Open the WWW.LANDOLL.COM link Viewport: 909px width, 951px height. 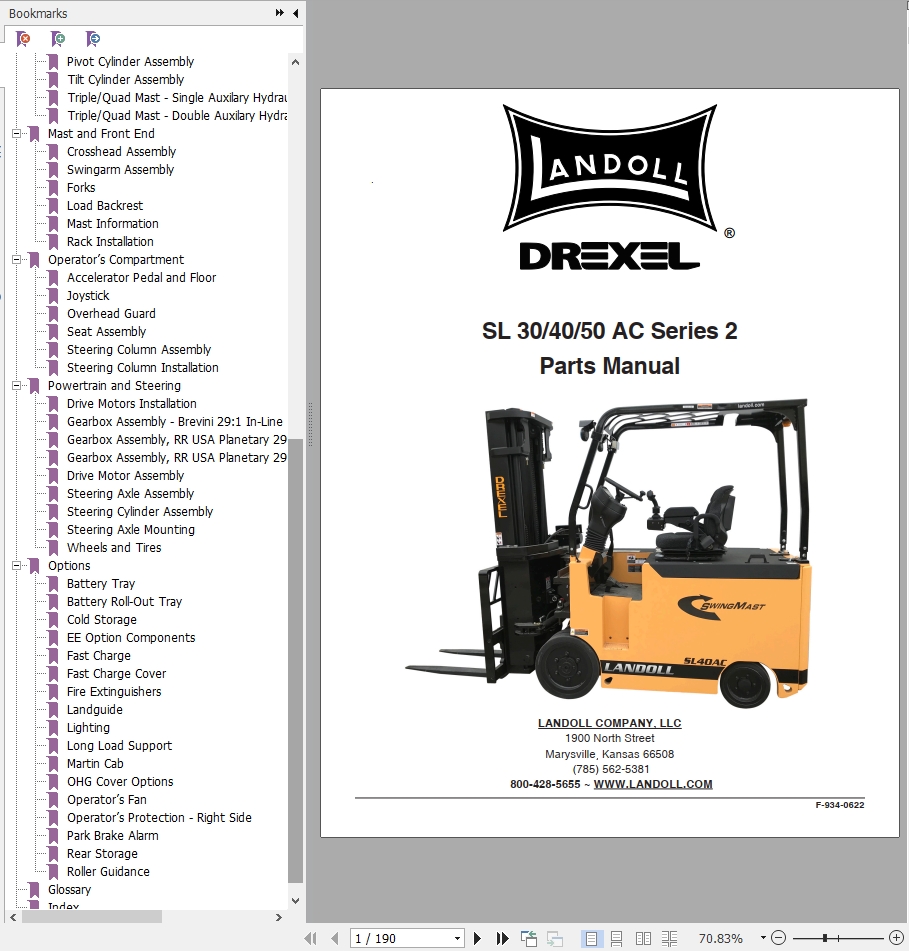(x=653, y=784)
